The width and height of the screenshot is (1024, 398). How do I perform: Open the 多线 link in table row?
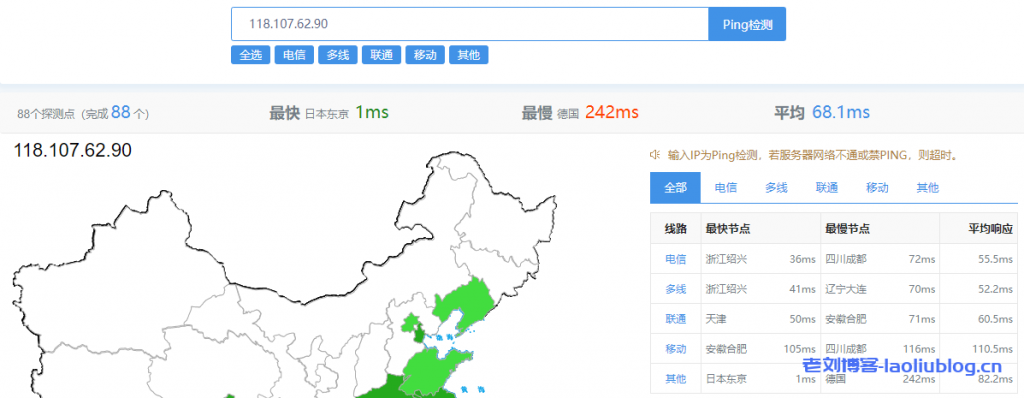675,289
